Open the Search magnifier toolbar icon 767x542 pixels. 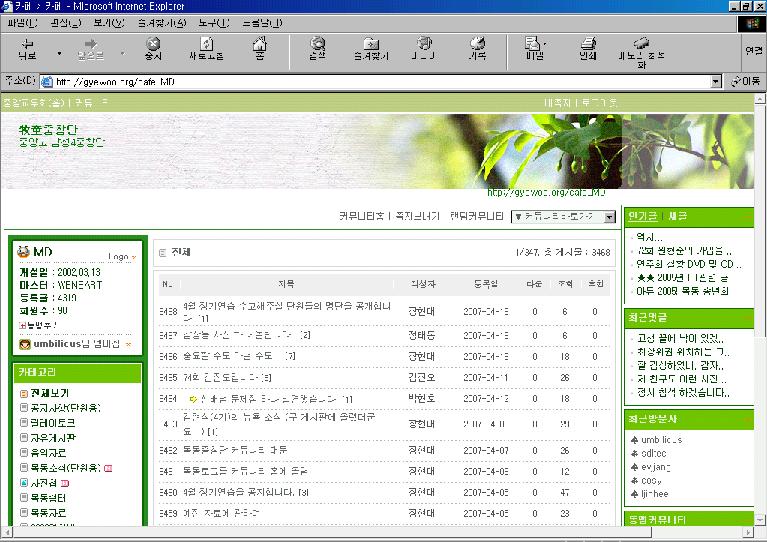click(318, 49)
